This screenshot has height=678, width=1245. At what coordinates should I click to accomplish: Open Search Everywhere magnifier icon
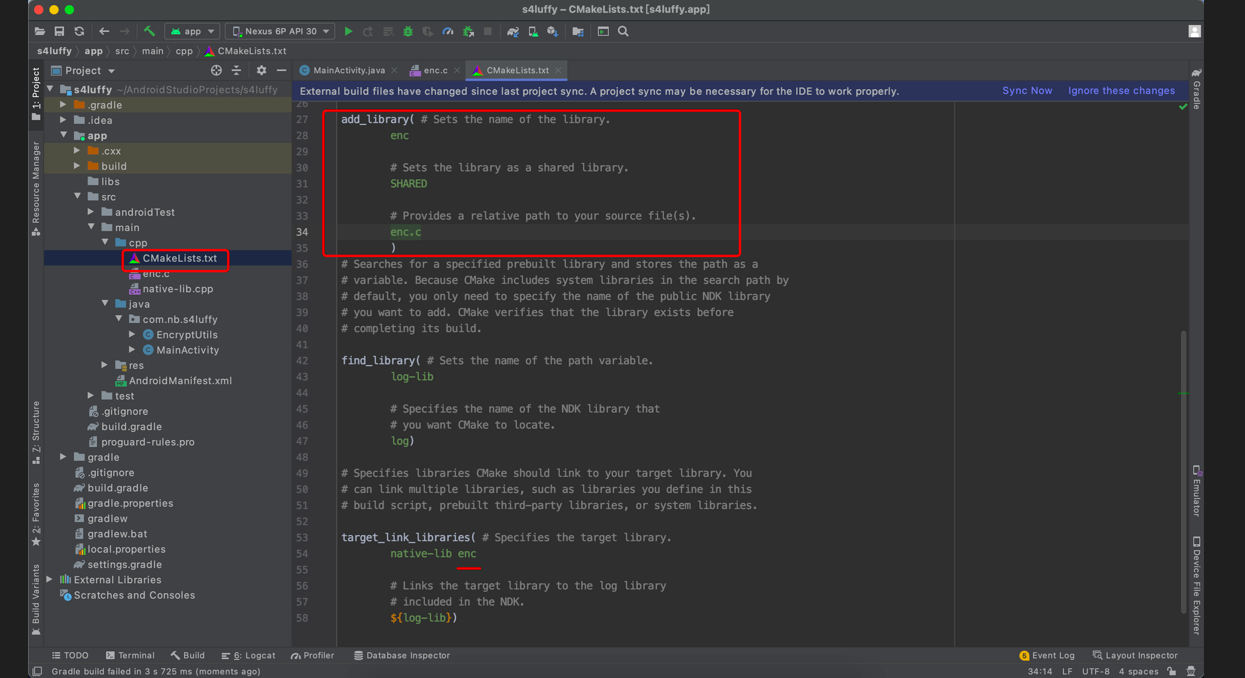coord(623,32)
